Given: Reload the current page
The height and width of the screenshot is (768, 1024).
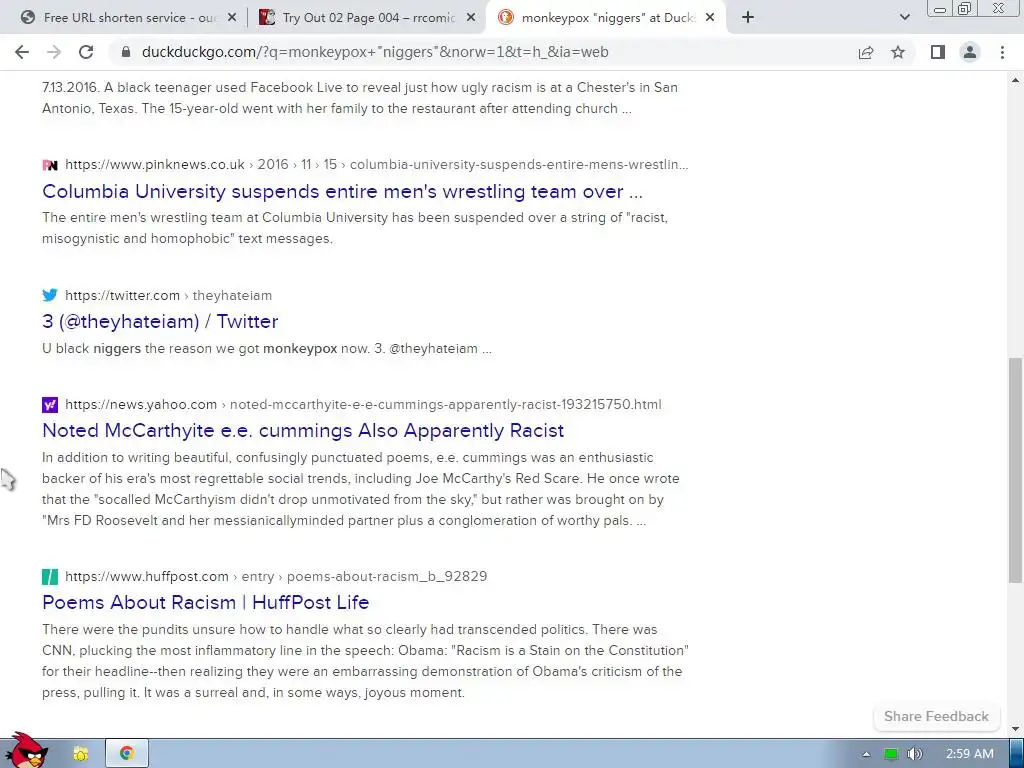Looking at the screenshot, I should pyautogui.click(x=86, y=52).
